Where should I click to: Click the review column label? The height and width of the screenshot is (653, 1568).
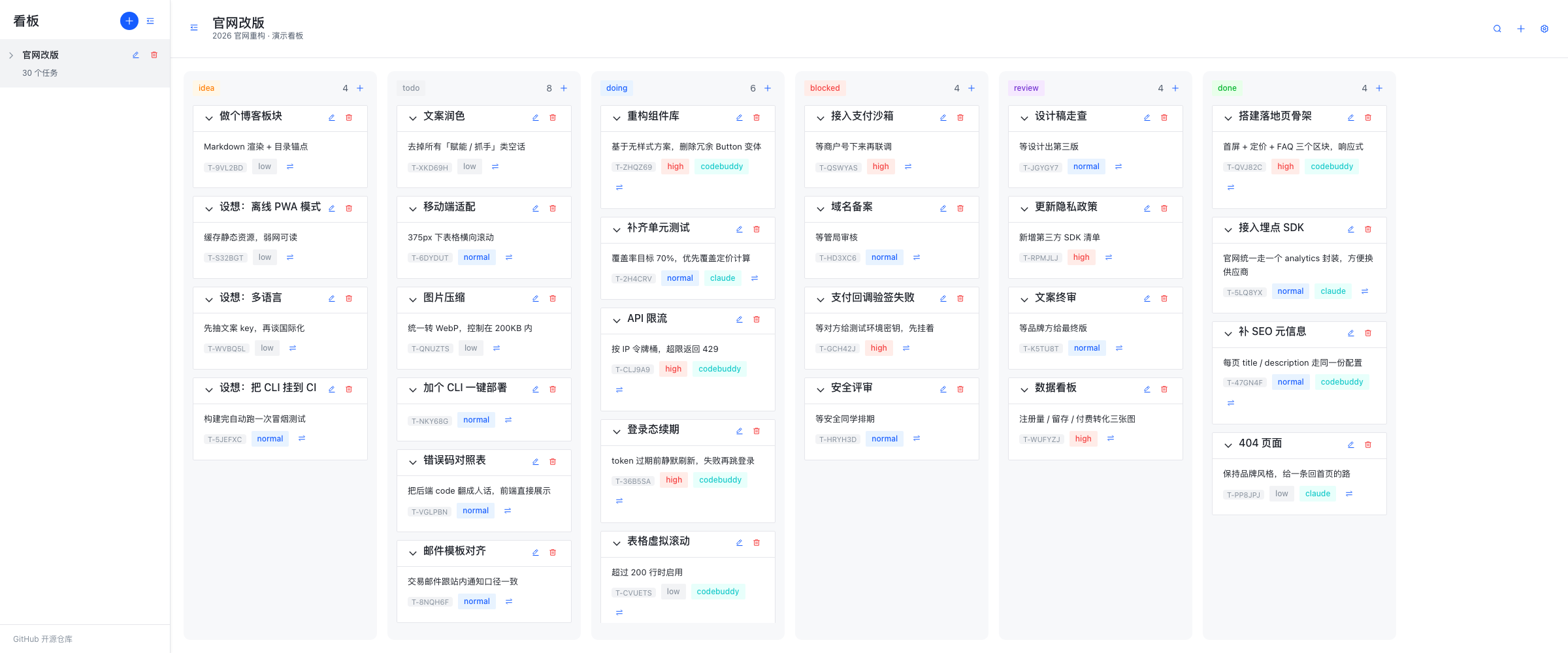(x=1026, y=88)
